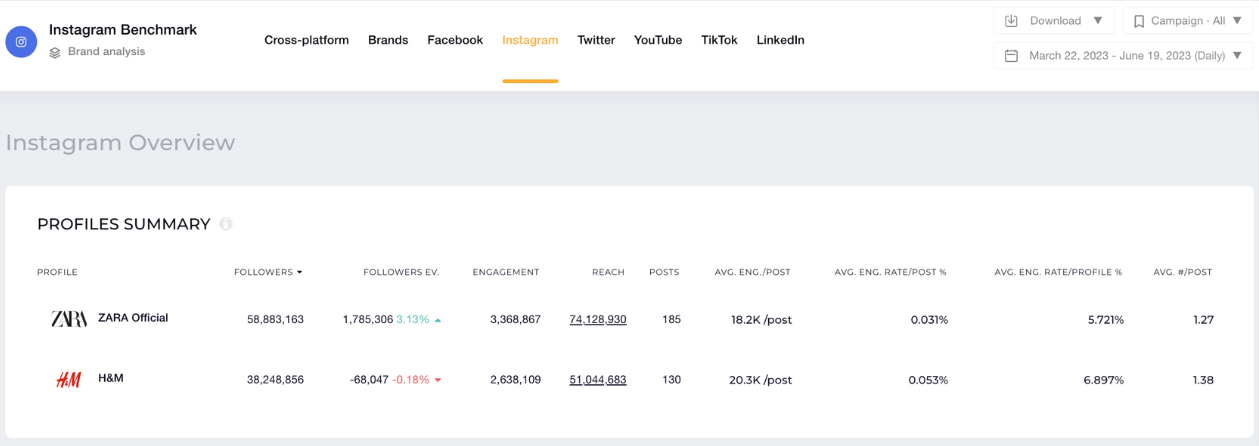
Task: Click the Instagram Benchmark title
Action: 123,30
